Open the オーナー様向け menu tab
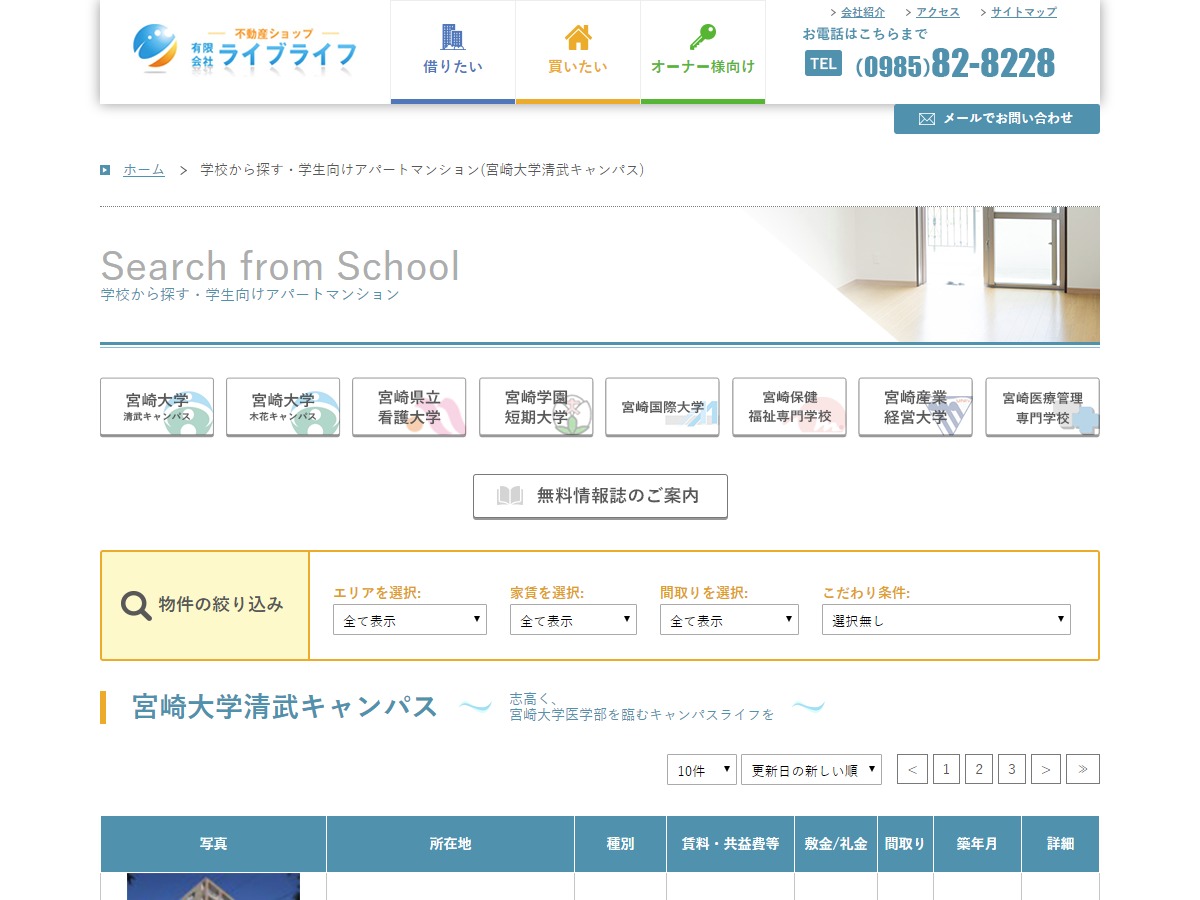The height and width of the screenshot is (900, 1200). (x=703, y=52)
